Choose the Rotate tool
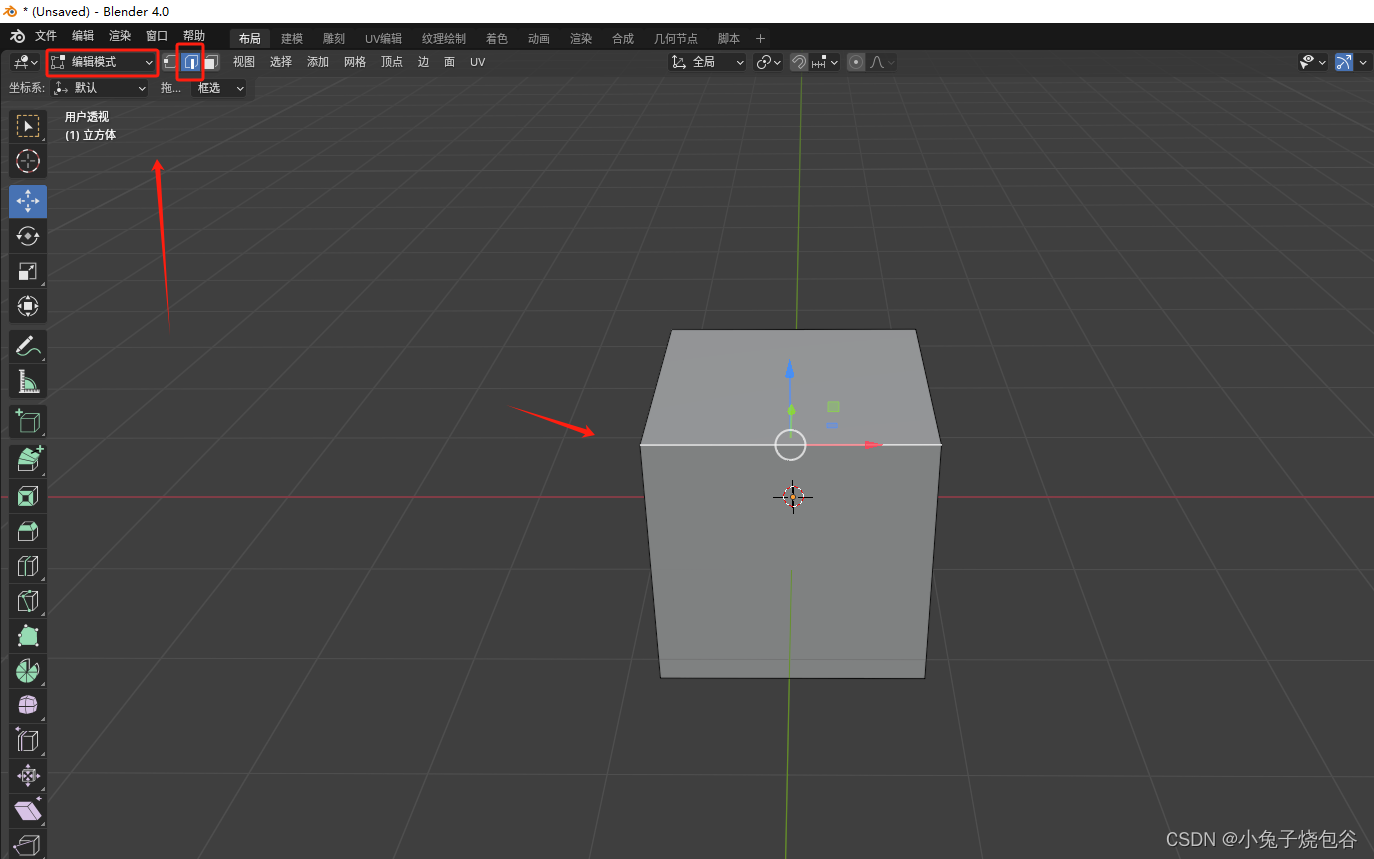 (x=28, y=236)
